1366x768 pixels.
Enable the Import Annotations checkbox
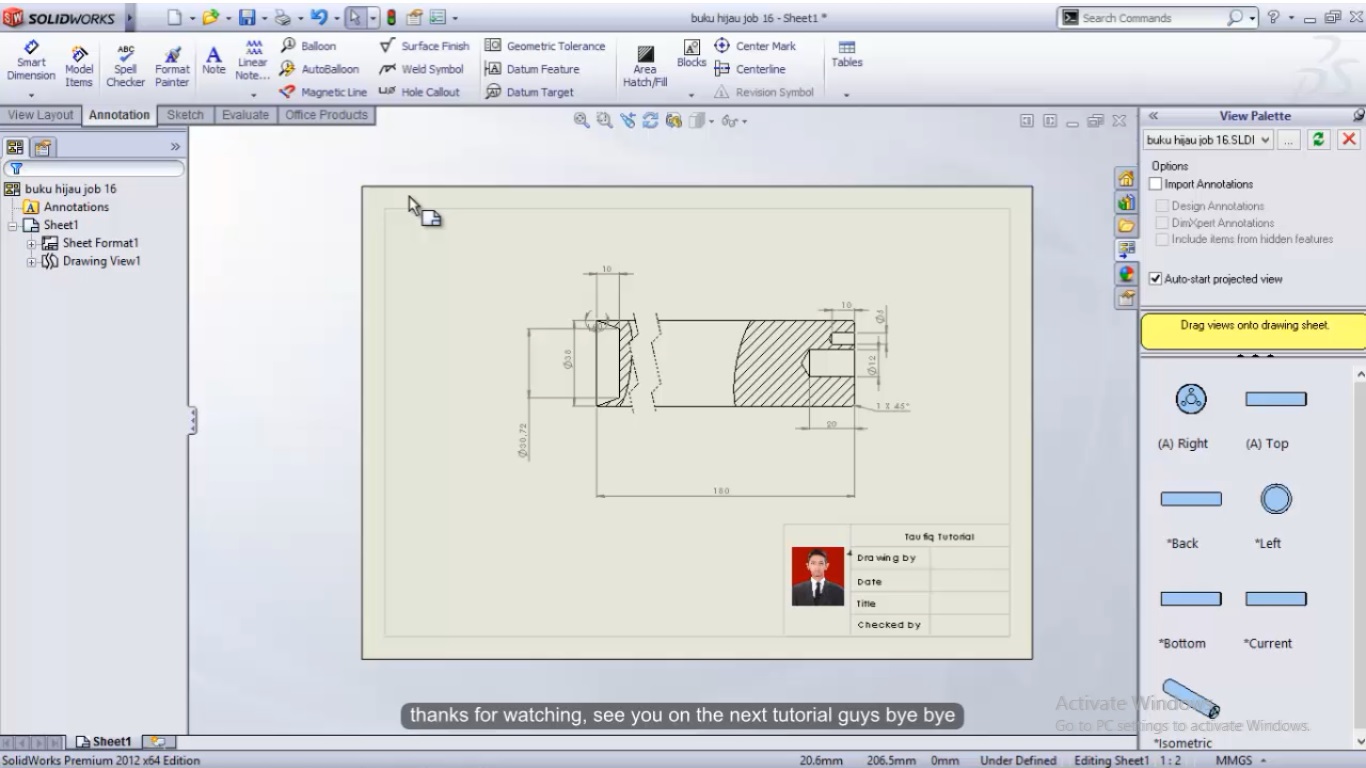pos(1155,183)
